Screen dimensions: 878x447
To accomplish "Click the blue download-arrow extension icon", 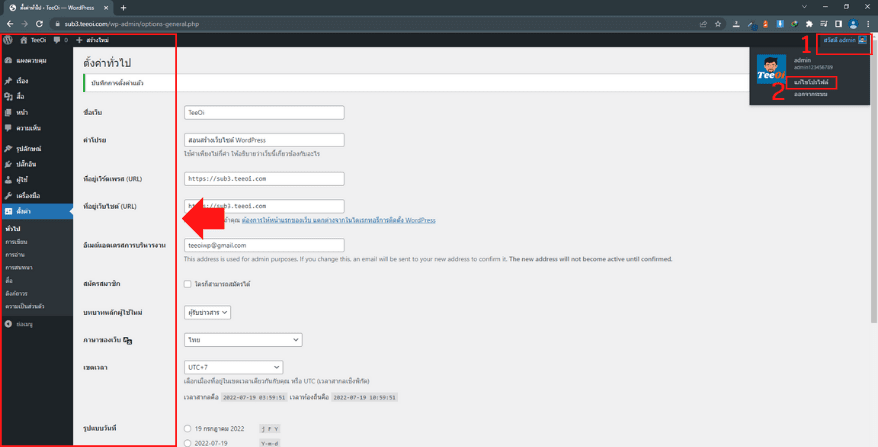I will pos(780,24).
